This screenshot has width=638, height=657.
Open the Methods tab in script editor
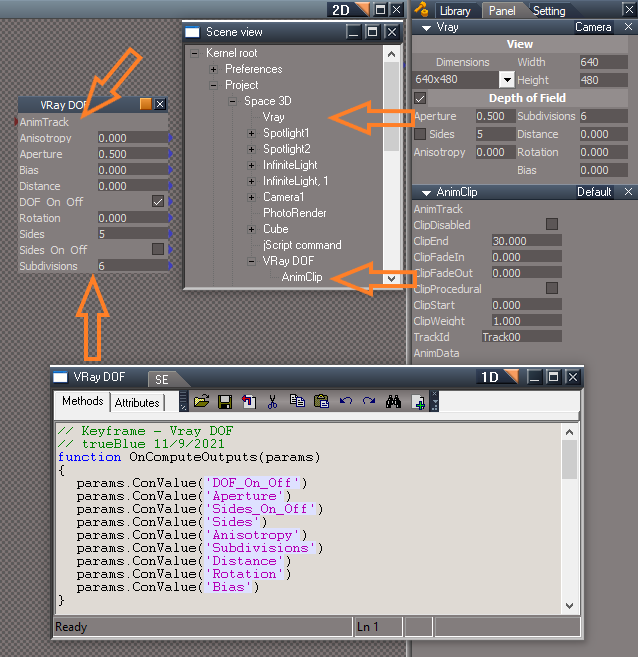83,401
